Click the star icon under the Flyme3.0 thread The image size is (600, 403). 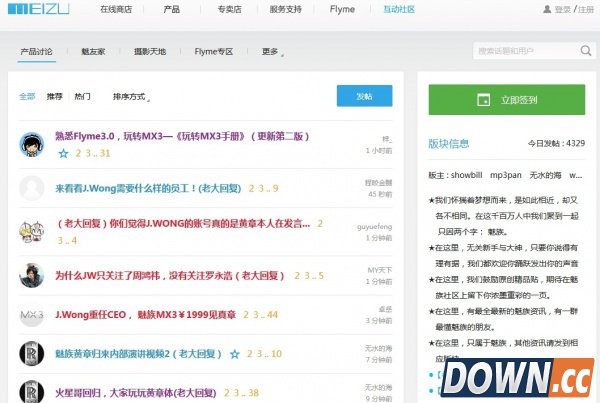point(63,154)
